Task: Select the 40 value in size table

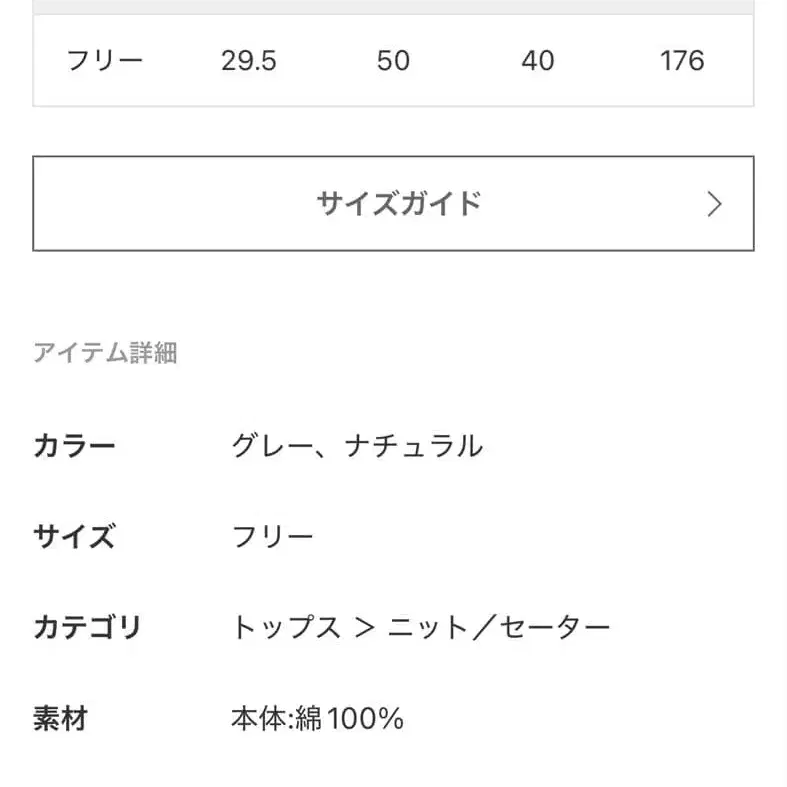Action: click(537, 60)
